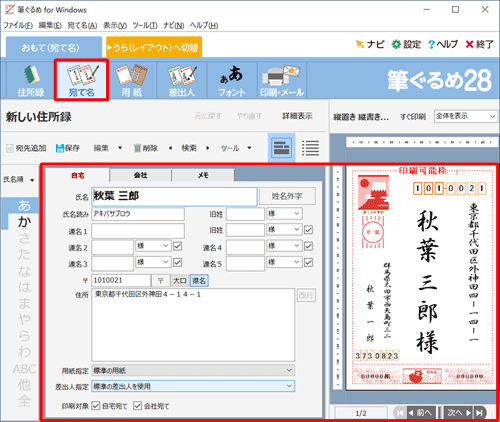The width and height of the screenshot is (500, 422).
Task: Search next with right arrow by 検索
Action: click(x=208, y=148)
